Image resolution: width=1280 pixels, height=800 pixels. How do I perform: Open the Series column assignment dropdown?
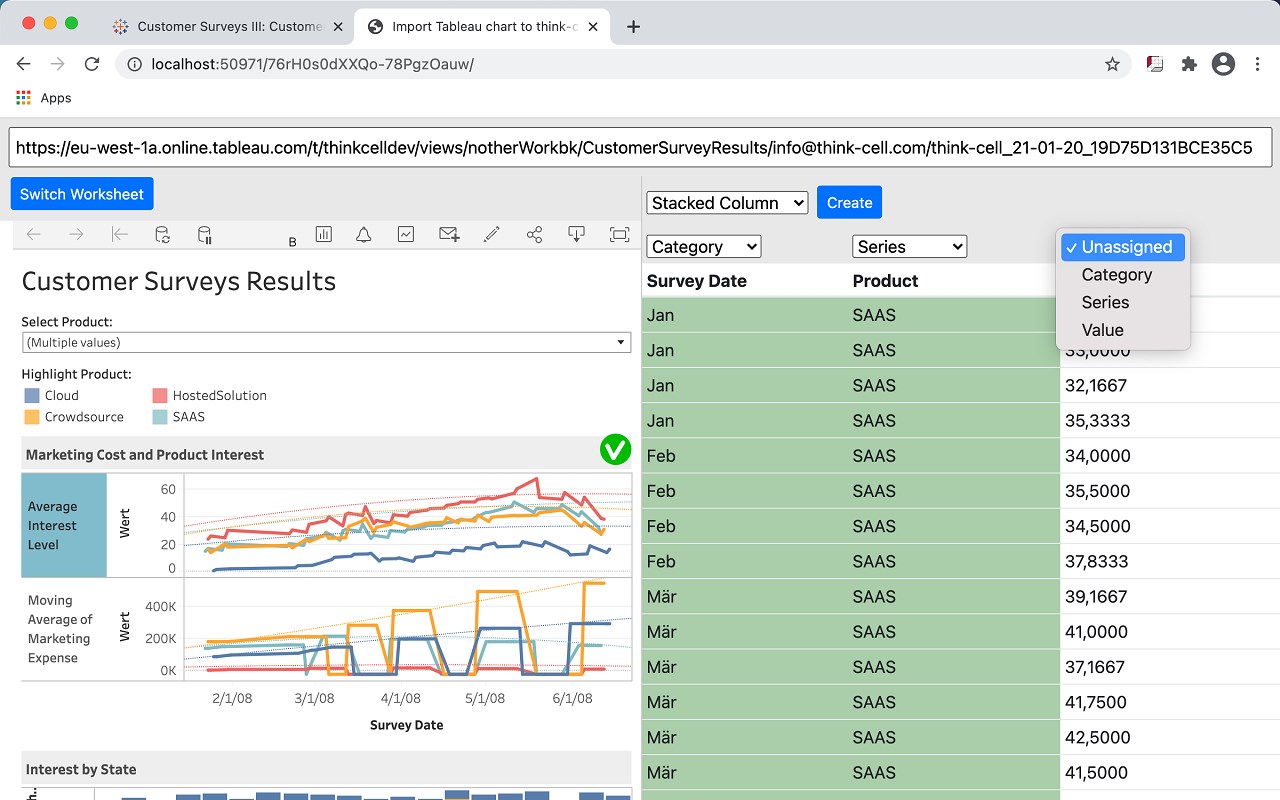[x=909, y=247]
